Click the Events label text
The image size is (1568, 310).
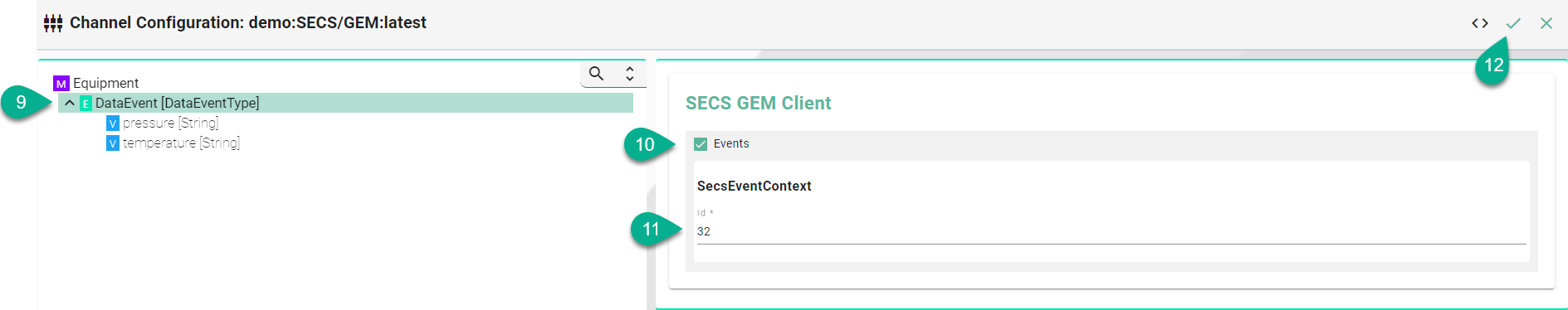(731, 143)
